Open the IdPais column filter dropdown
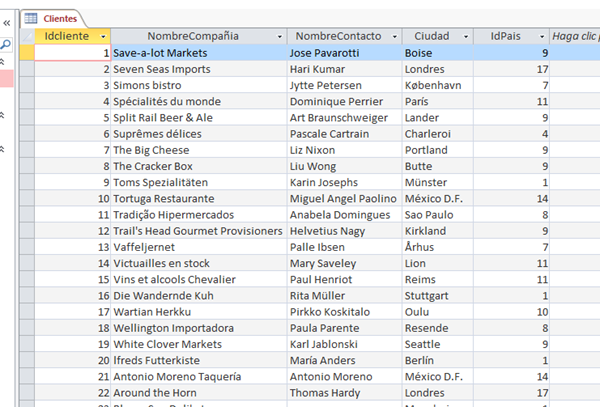 click(542, 37)
